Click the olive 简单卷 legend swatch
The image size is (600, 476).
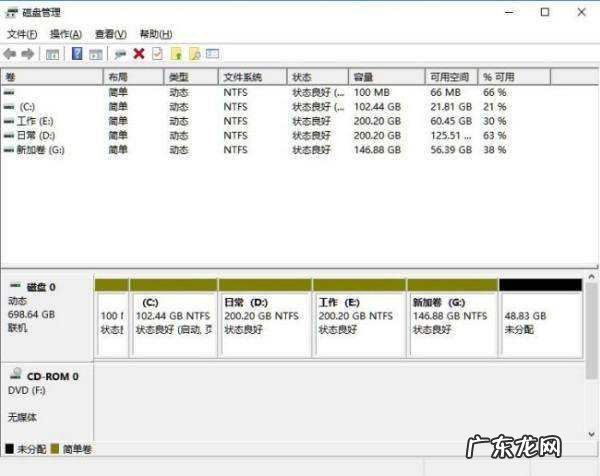tap(55, 448)
